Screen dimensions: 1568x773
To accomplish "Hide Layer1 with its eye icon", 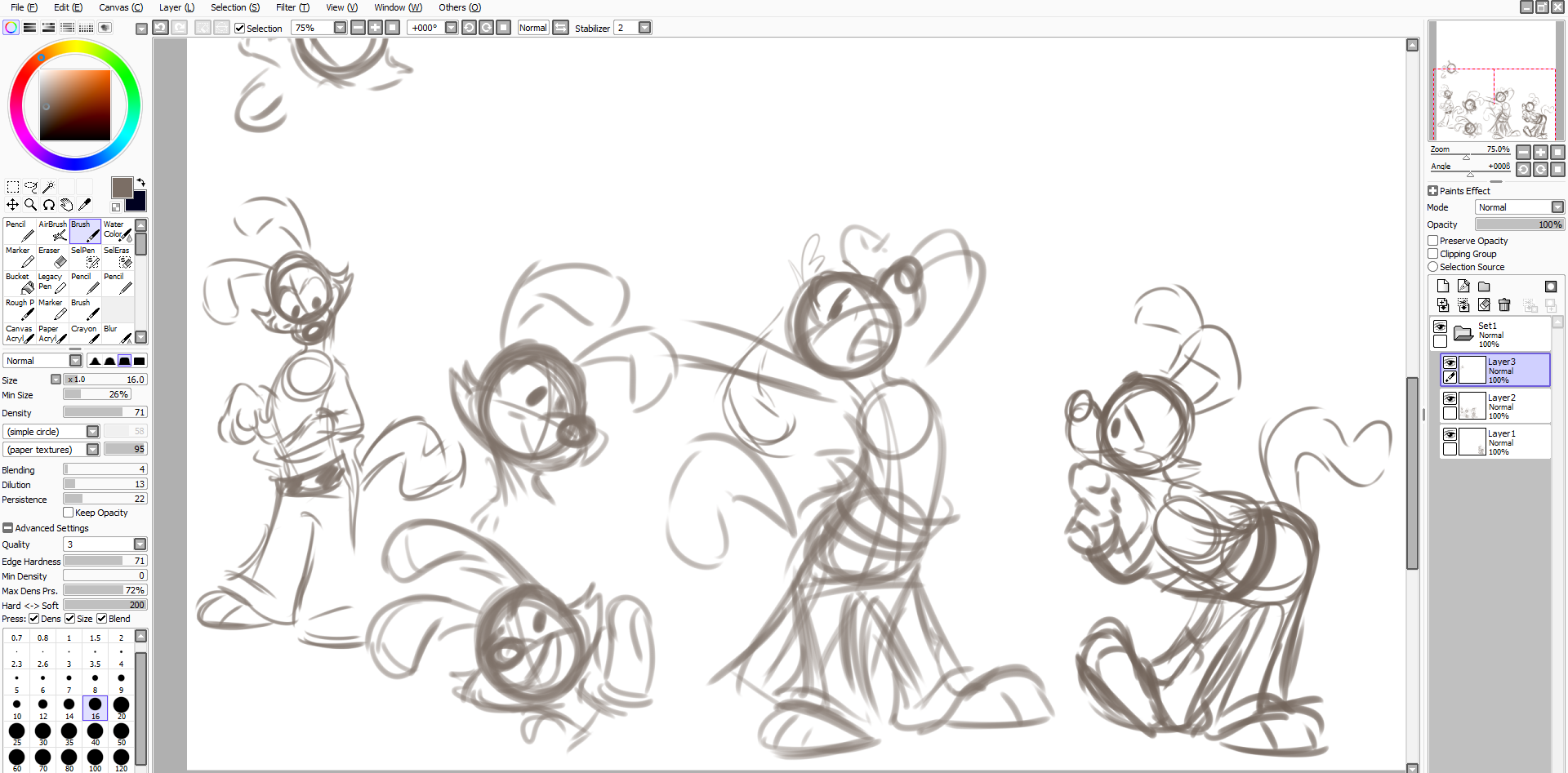I will (x=1450, y=434).
